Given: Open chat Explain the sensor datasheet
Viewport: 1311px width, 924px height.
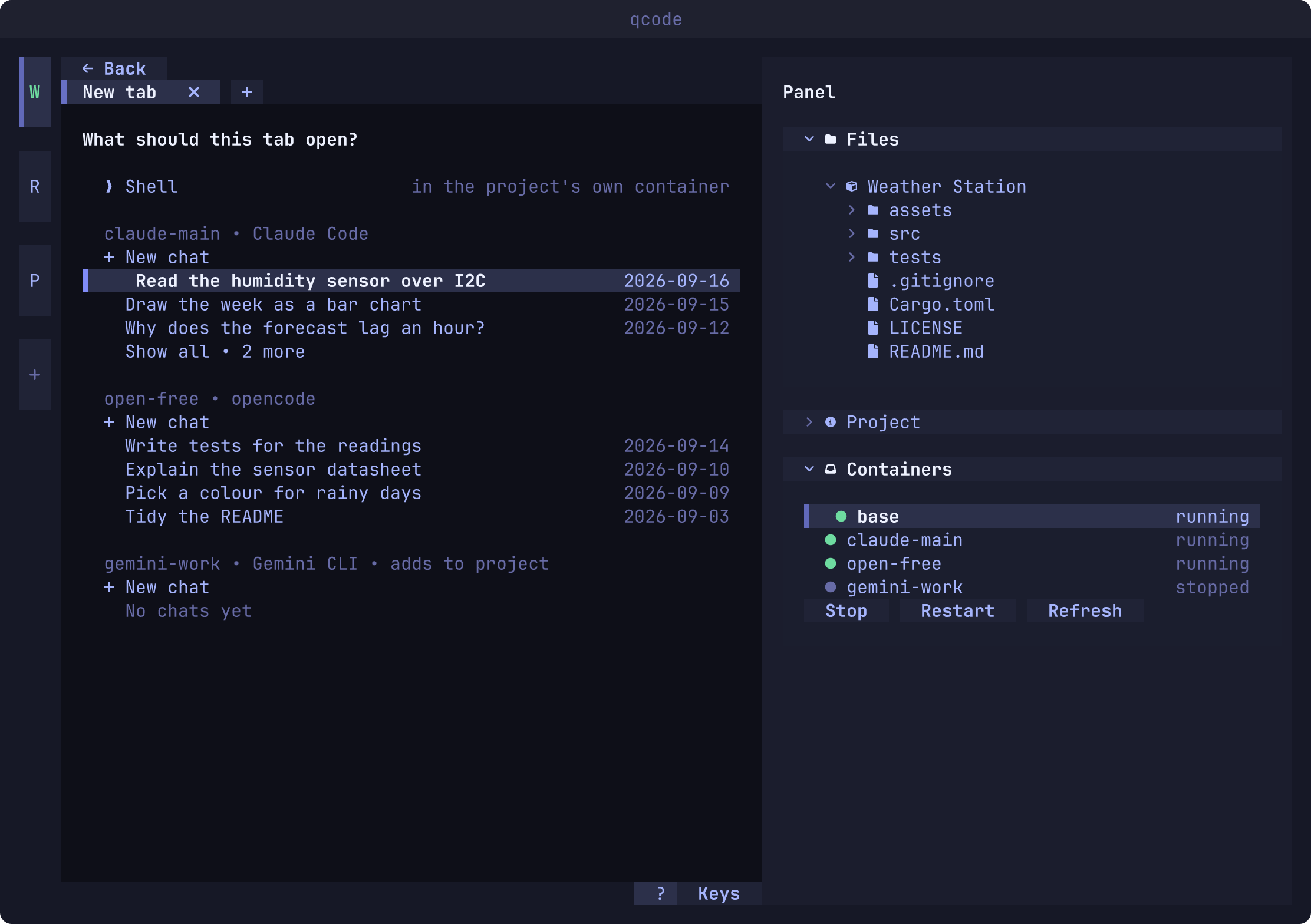Looking at the screenshot, I should coord(411,469).
